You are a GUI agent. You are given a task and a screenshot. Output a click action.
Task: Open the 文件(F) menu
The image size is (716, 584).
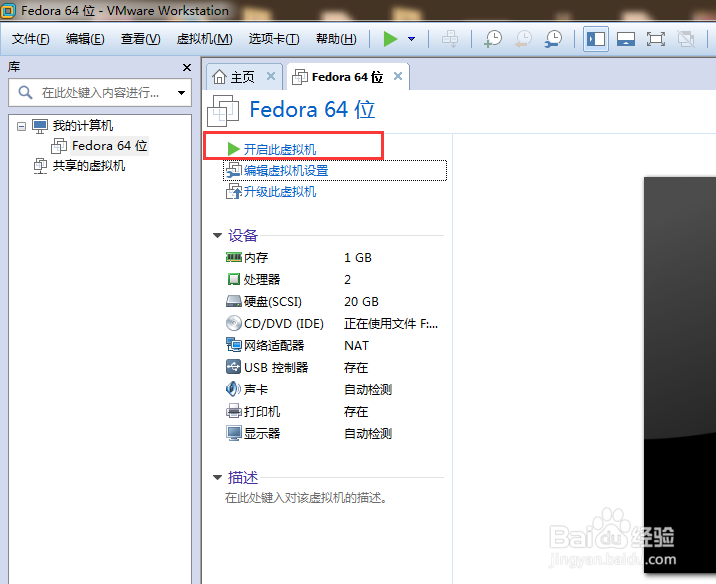click(x=30, y=39)
